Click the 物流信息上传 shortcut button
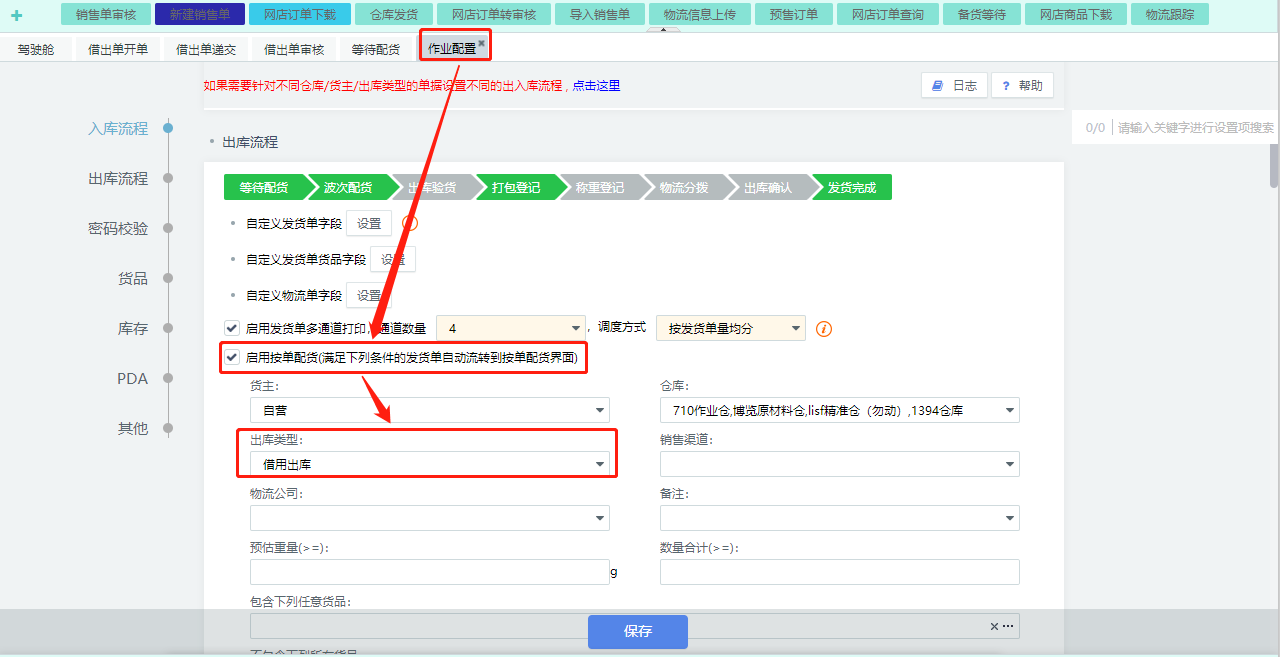The width and height of the screenshot is (1280, 657). pos(699,14)
